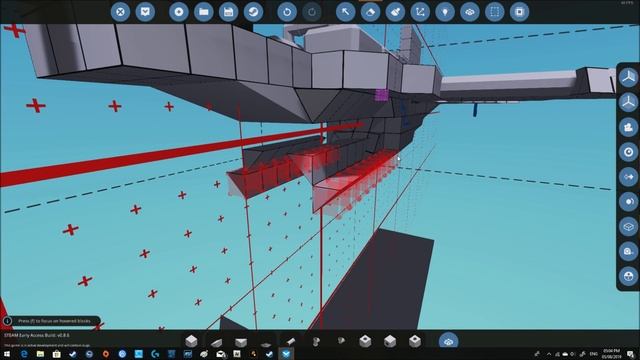
Task: Open a saved build via folder icon
Action: pos(204,12)
